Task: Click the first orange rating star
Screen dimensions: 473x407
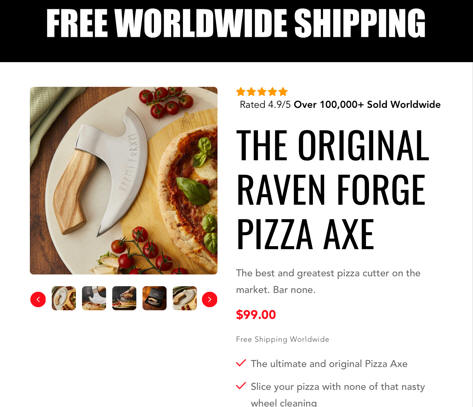Action: [241, 92]
